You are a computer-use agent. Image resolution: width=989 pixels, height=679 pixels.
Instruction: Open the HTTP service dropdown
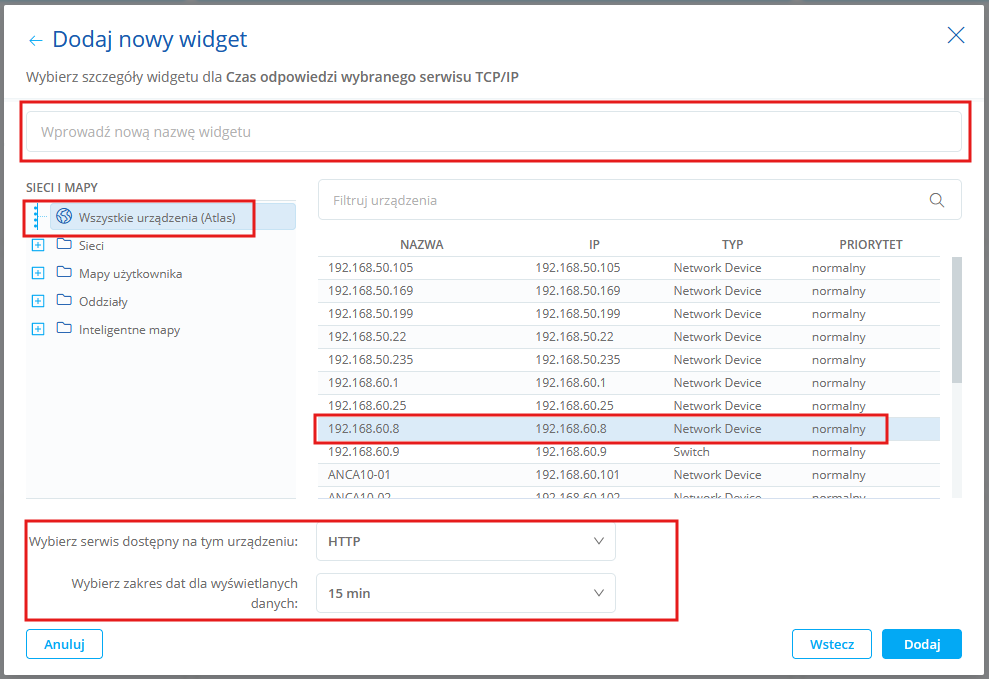466,541
